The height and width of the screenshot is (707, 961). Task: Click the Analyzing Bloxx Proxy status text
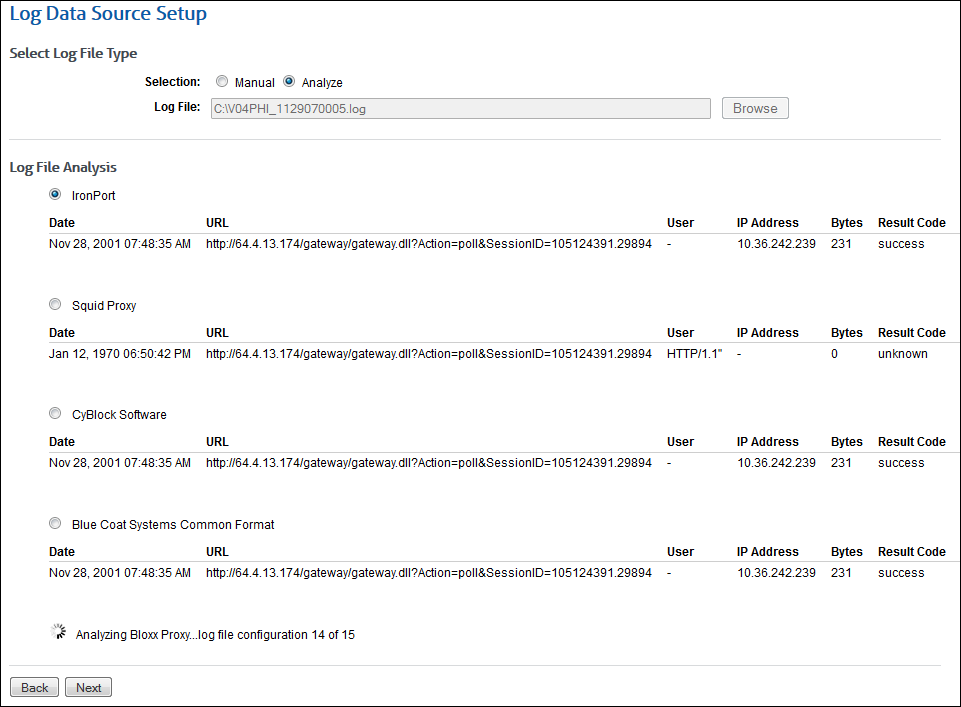[x=215, y=635]
